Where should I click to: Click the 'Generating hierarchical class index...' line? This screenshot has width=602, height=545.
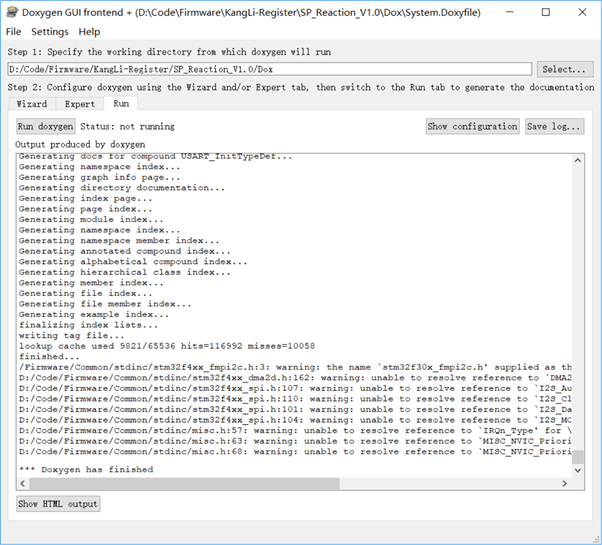tap(124, 272)
